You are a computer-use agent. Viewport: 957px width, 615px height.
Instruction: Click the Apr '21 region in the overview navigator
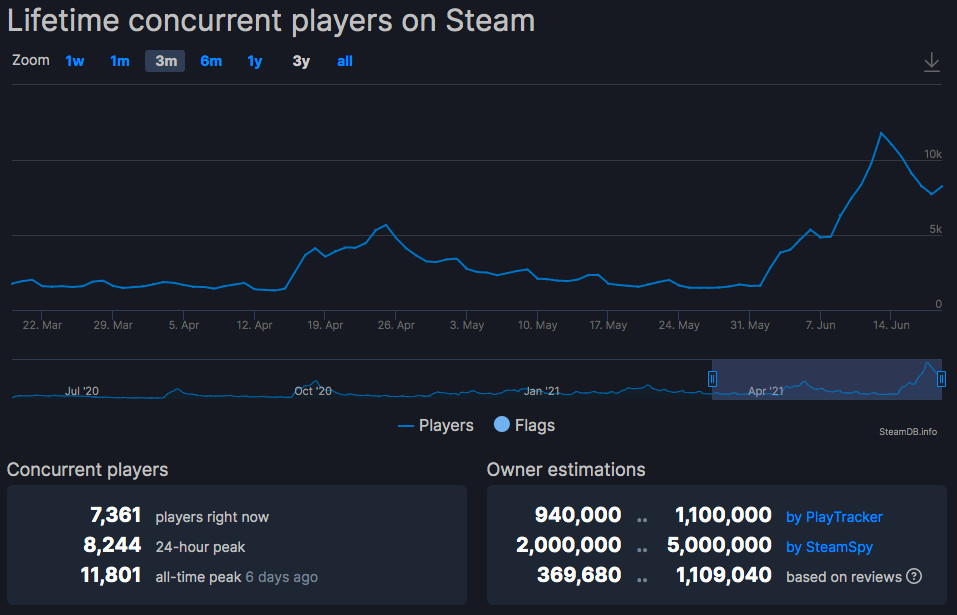(766, 390)
